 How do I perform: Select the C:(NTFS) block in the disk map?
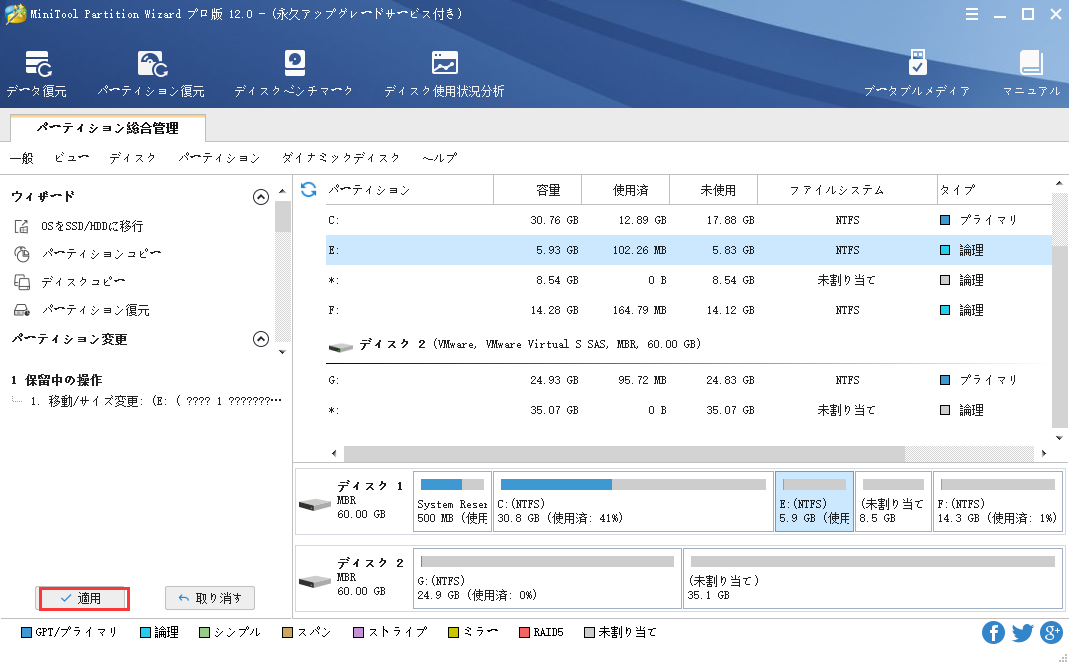click(x=633, y=502)
